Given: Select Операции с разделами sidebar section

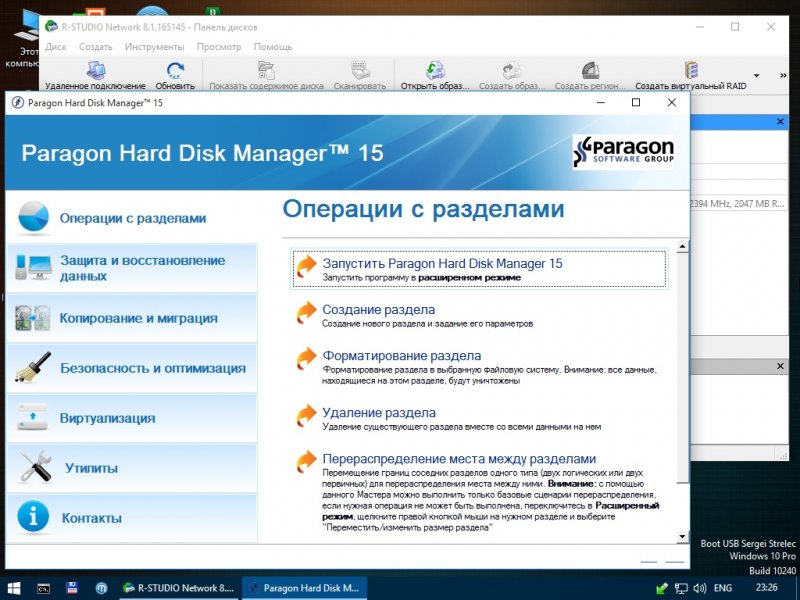Looking at the screenshot, I should (132, 218).
